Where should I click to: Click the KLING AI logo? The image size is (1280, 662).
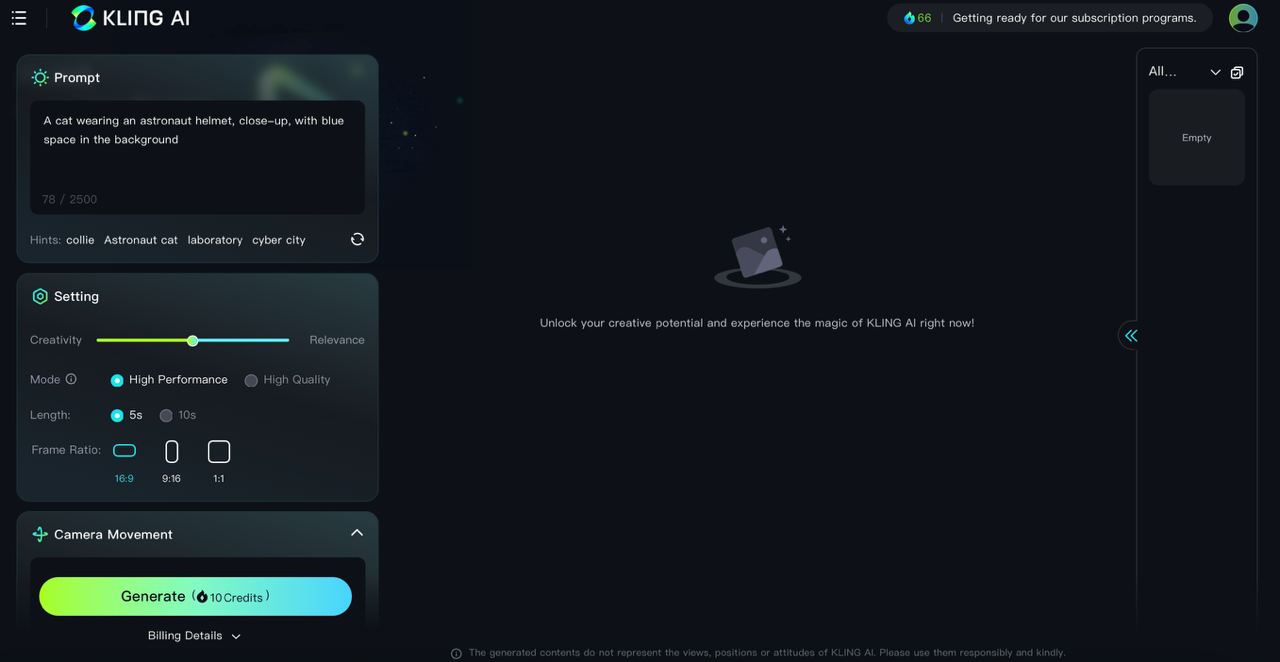130,18
